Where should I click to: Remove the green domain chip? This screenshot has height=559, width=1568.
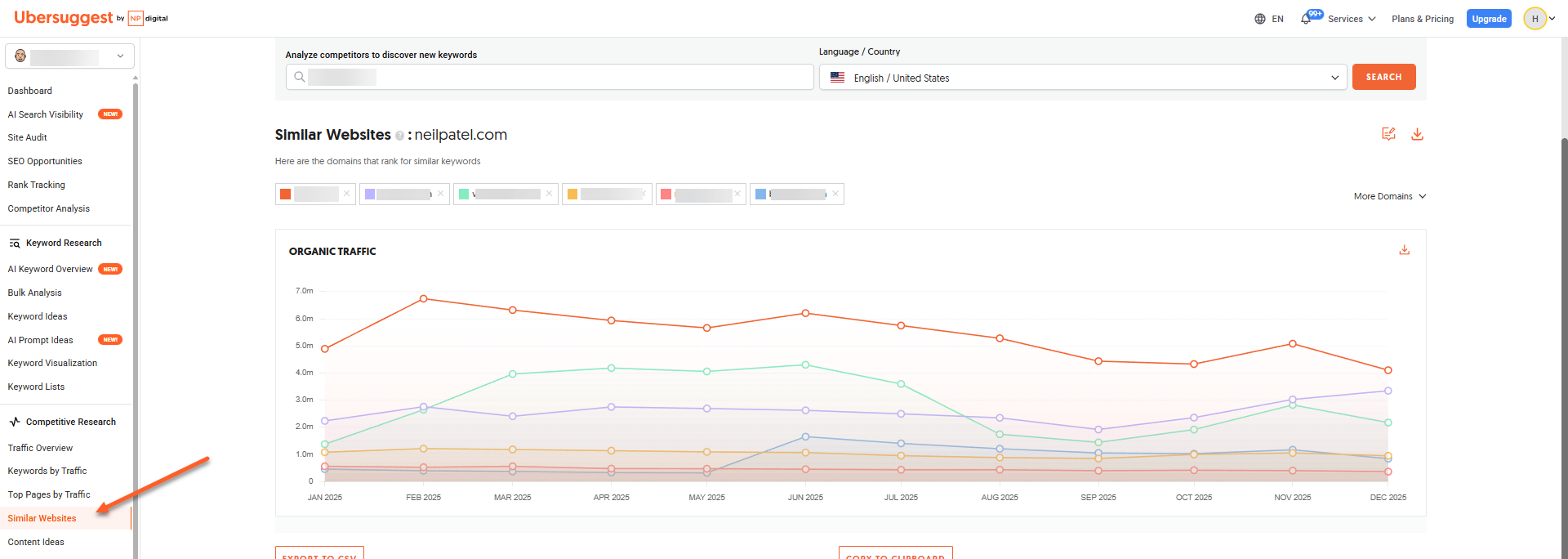(549, 194)
